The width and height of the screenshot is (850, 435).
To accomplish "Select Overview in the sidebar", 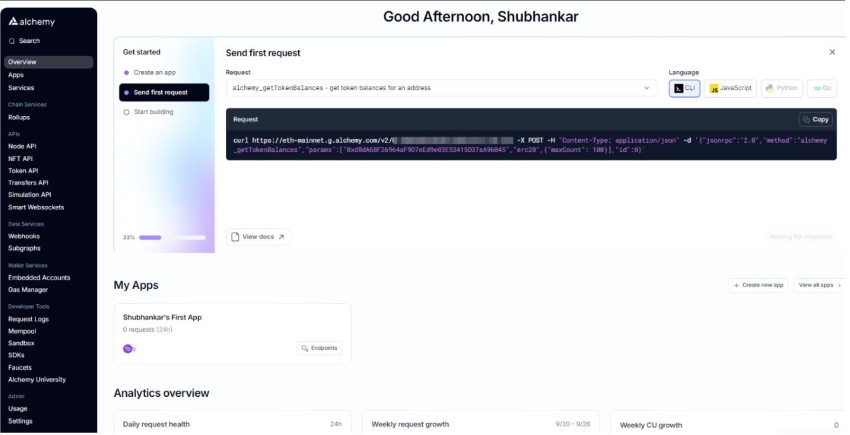I will pyautogui.click(x=48, y=62).
